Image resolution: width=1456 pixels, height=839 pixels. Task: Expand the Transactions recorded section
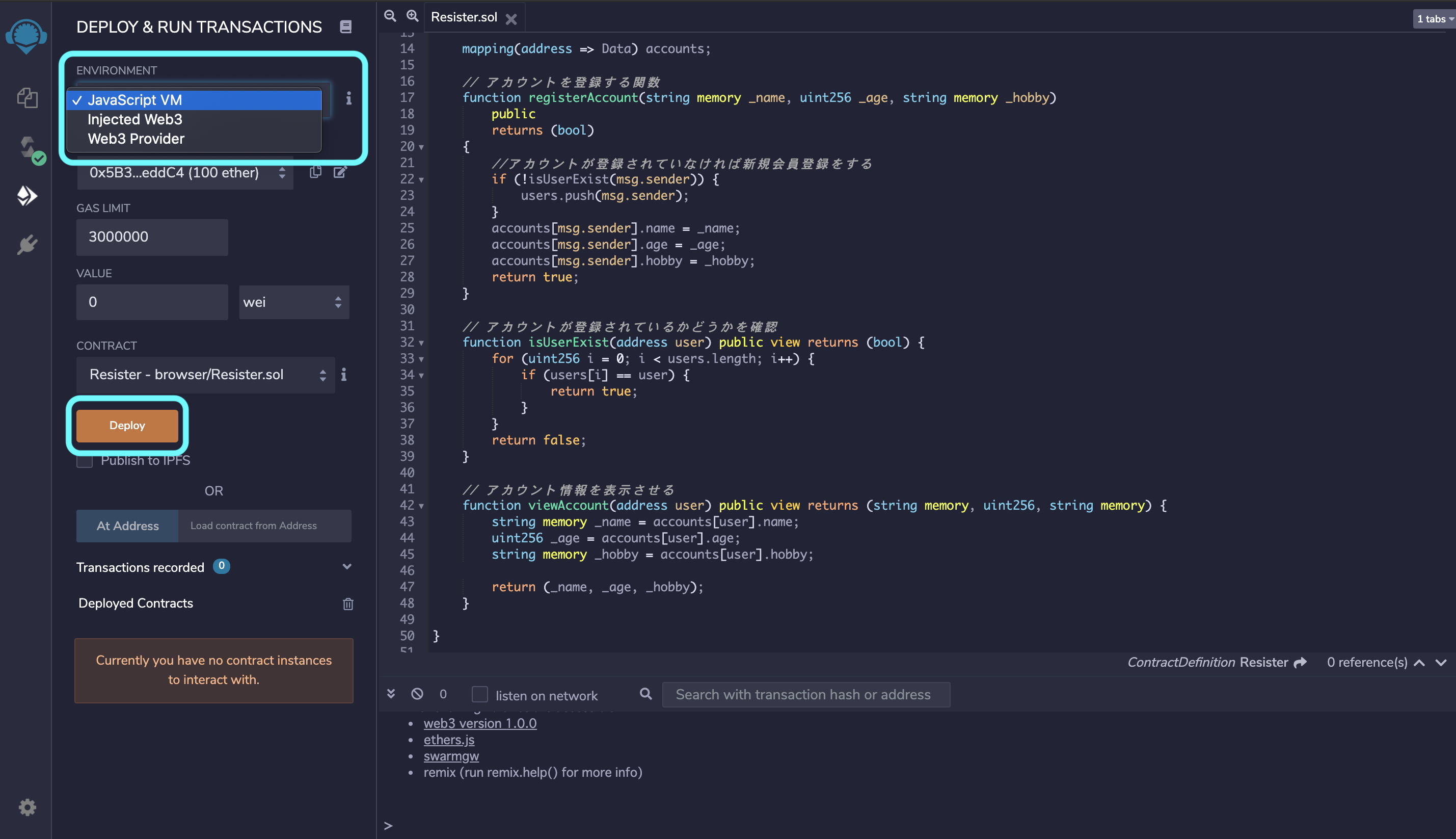click(347, 567)
